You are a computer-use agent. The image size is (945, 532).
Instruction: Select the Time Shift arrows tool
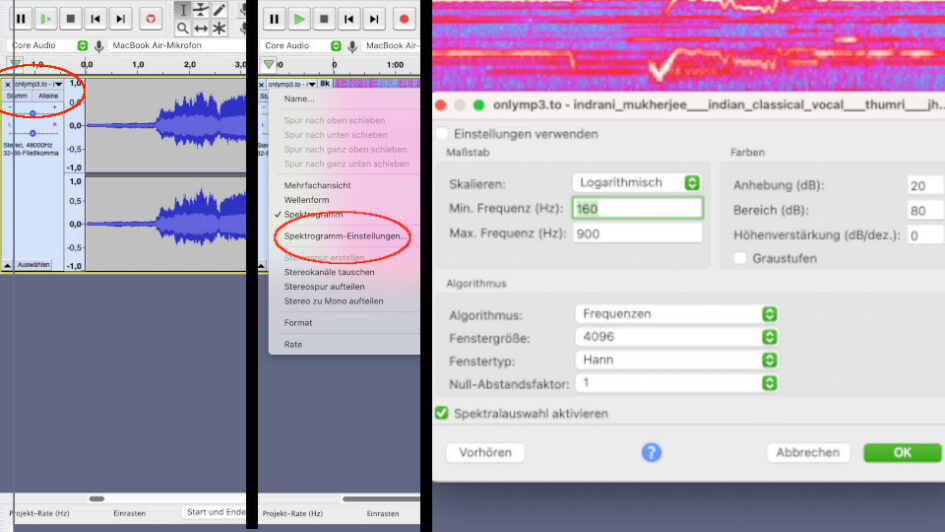pyautogui.click(x=201, y=29)
